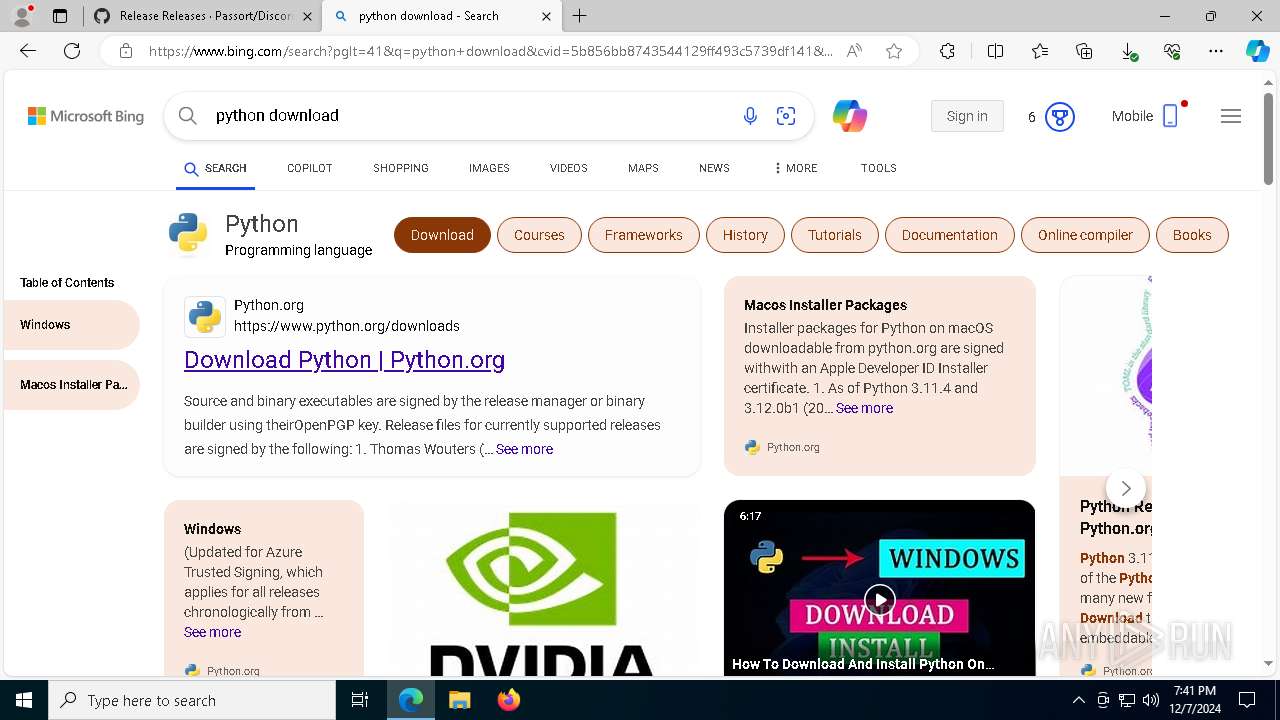Expand the MORE search options
Viewport: 1280px width, 720px height.
(x=796, y=168)
